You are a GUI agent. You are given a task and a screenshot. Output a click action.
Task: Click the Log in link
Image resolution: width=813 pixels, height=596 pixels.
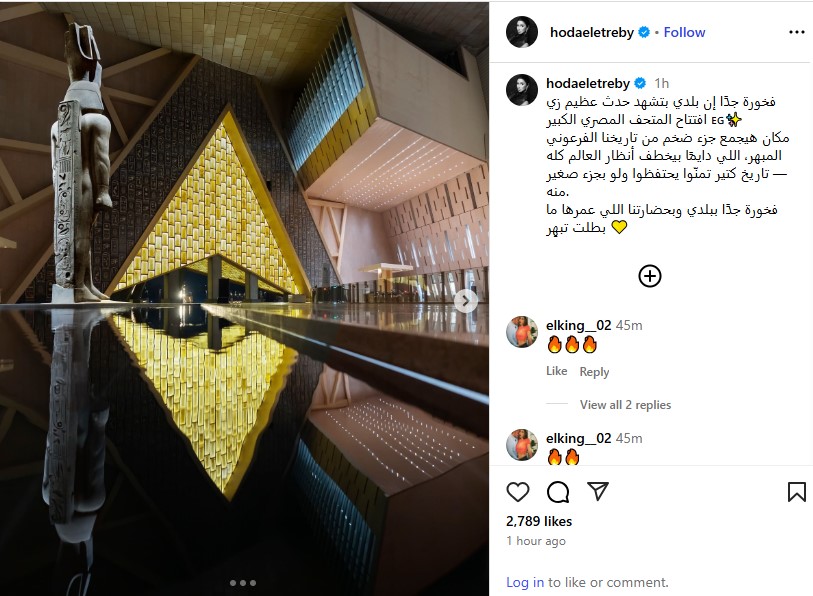pos(525,582)
